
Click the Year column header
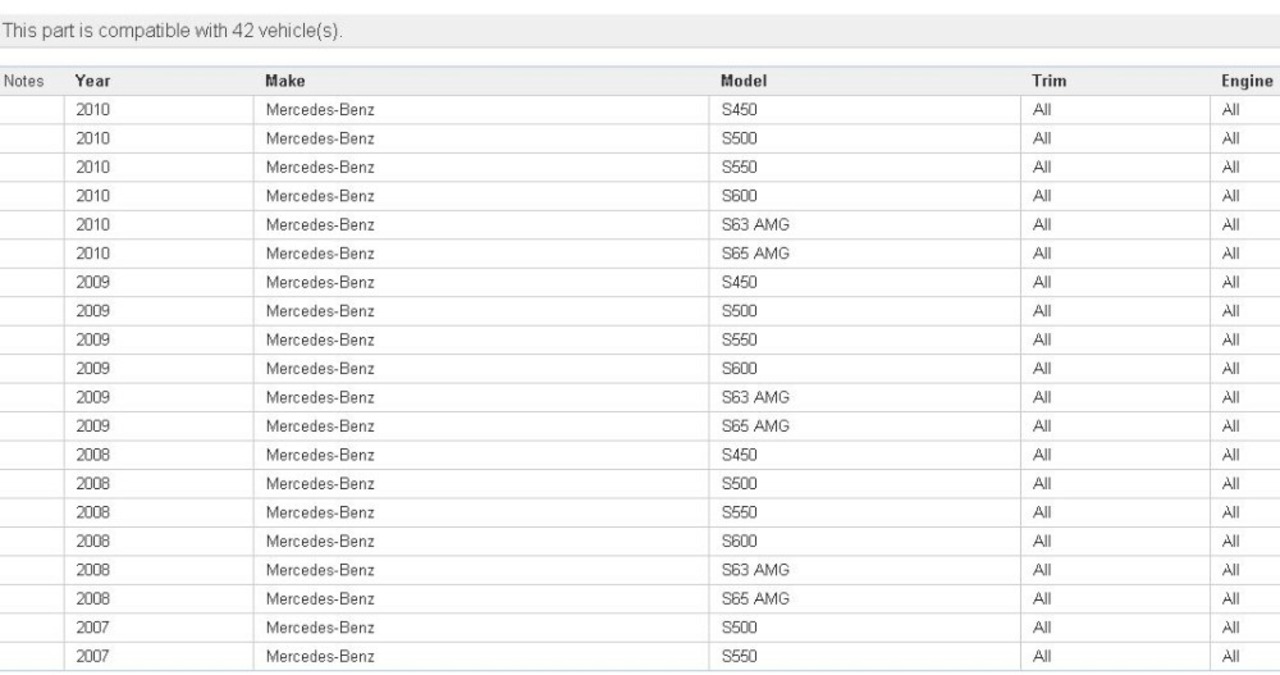point(91,81)
